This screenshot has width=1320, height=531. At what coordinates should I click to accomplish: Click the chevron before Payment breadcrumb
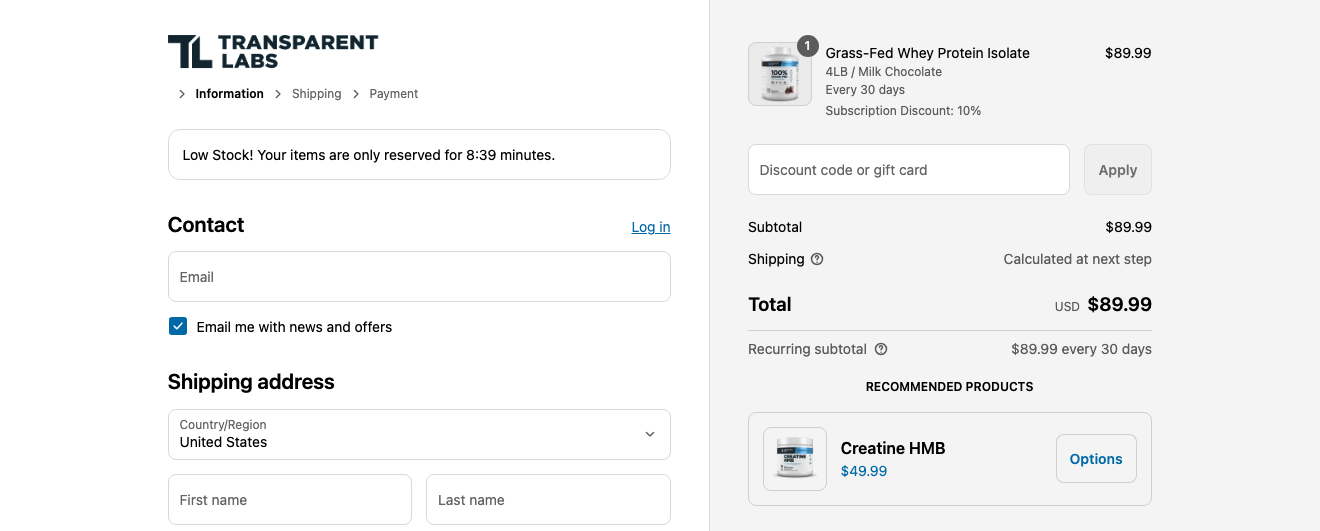356,94
